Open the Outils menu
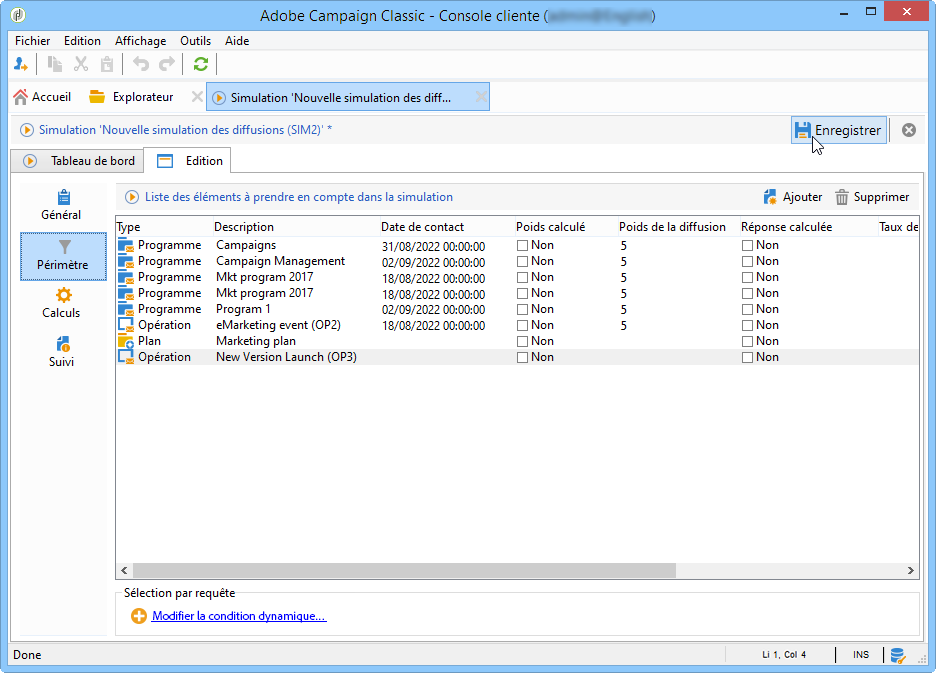Image resolution: width=950 pixels, height=693 pixels. click(195, 41)
